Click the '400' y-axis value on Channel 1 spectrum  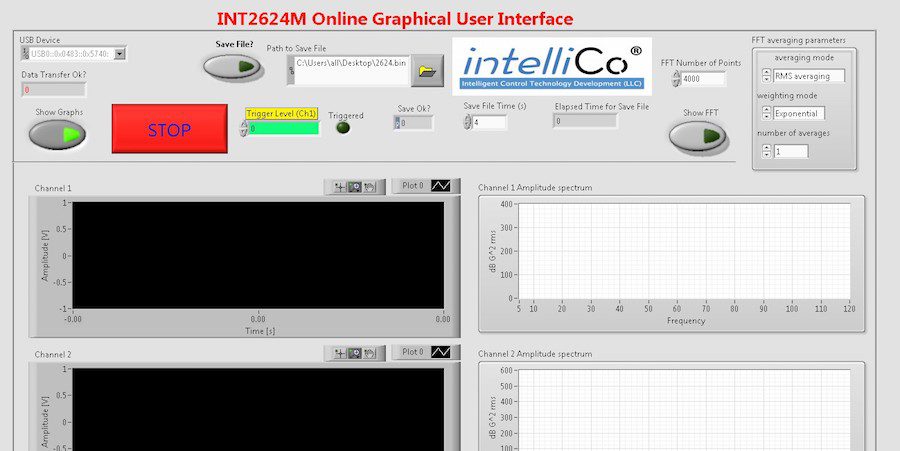[x=506, y=204]
